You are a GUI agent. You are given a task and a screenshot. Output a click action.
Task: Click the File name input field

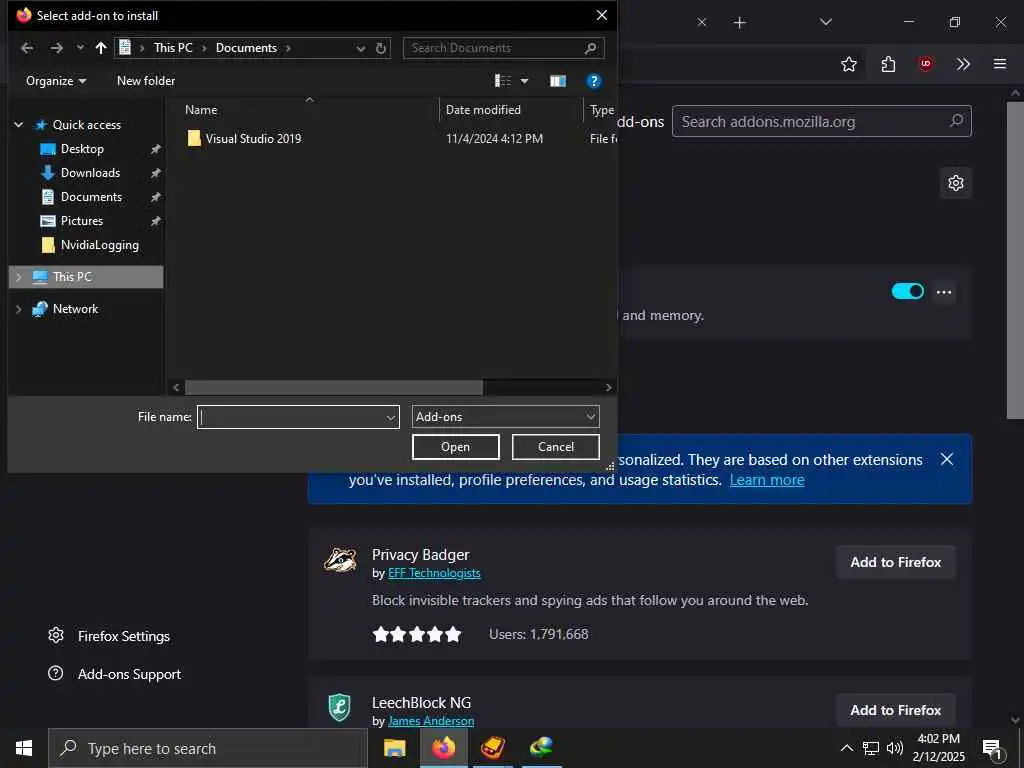pyautogui.click(x=291, y=417)
